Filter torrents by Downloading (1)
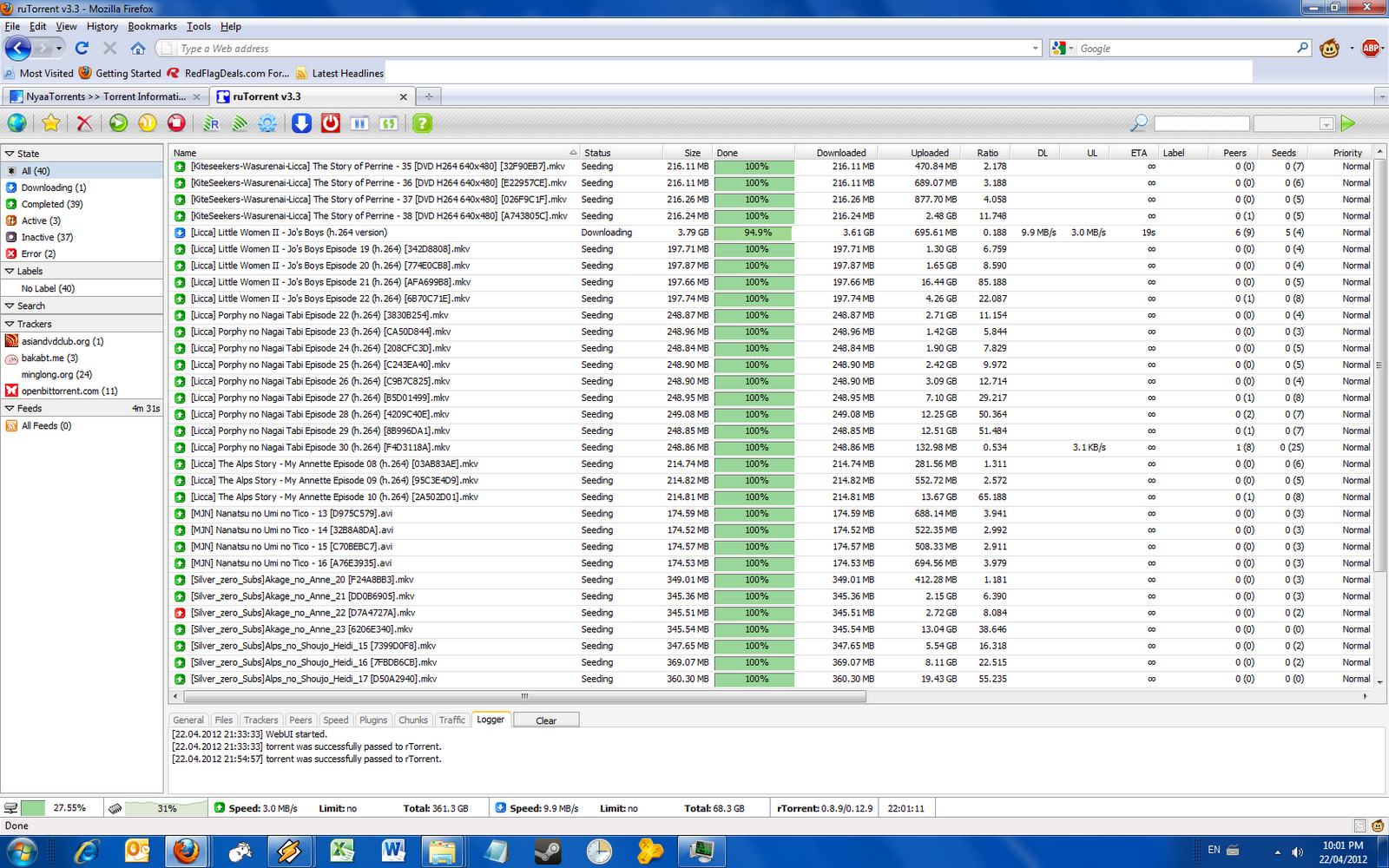This screenshot has width=1389, height=868. tap(54, 187)
